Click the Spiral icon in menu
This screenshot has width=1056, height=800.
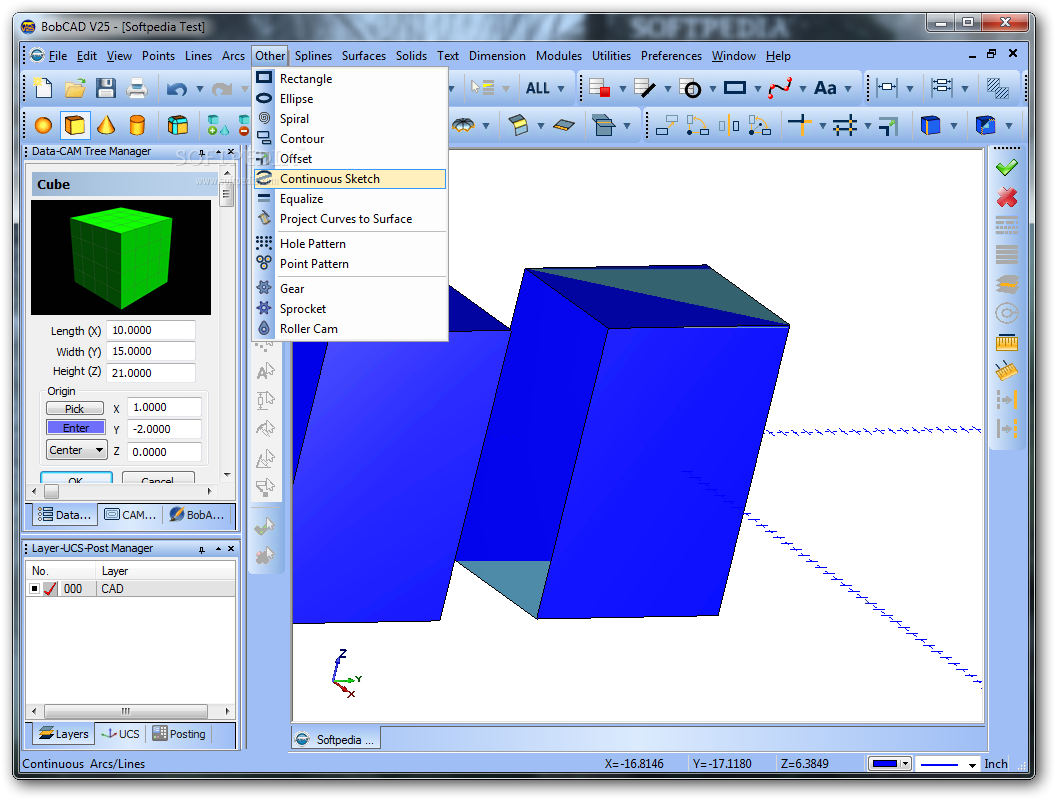264,118
